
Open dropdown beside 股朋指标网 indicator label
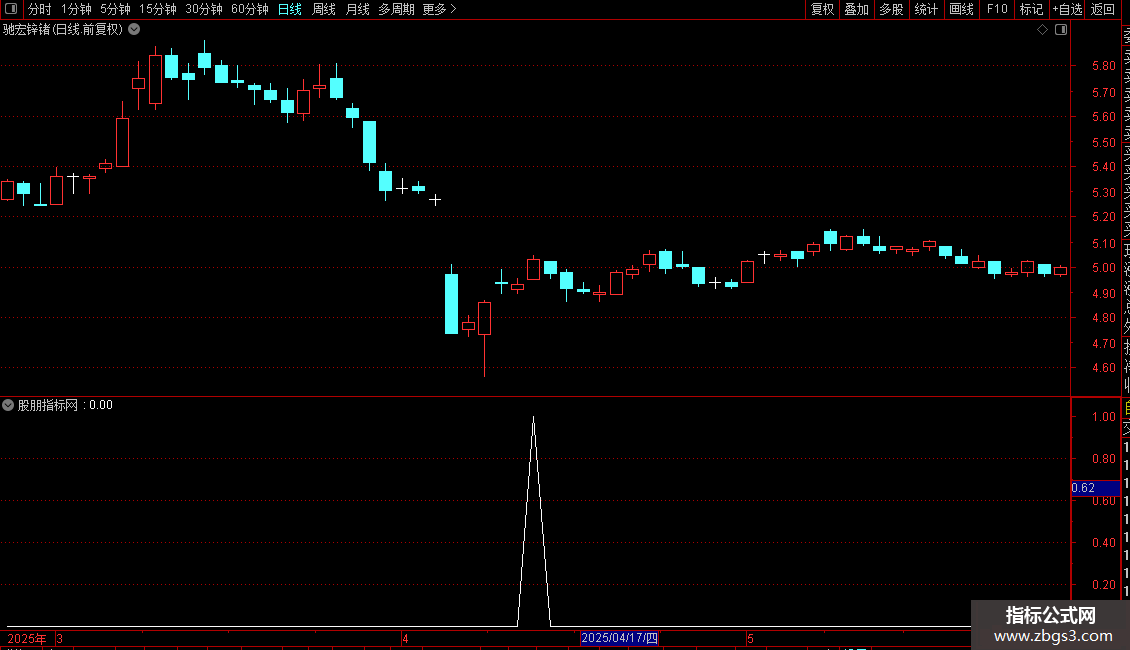8,405
